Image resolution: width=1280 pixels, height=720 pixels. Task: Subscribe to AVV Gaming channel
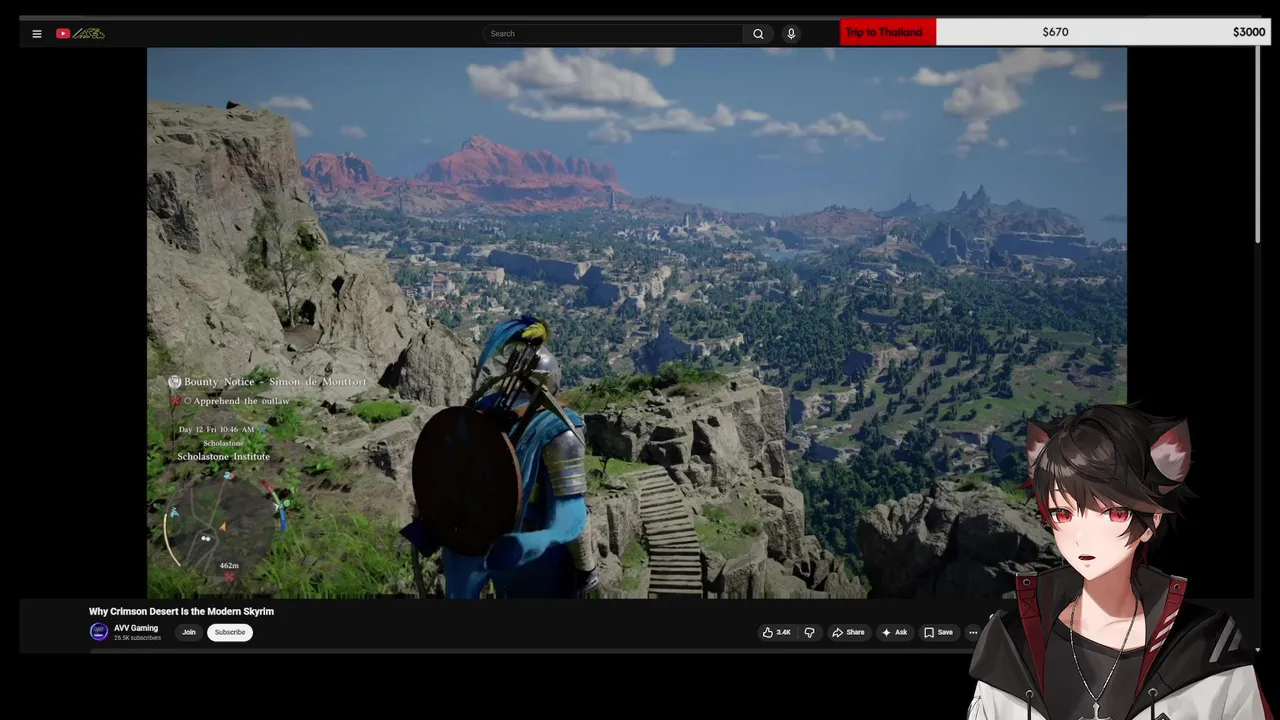[230, 632]
